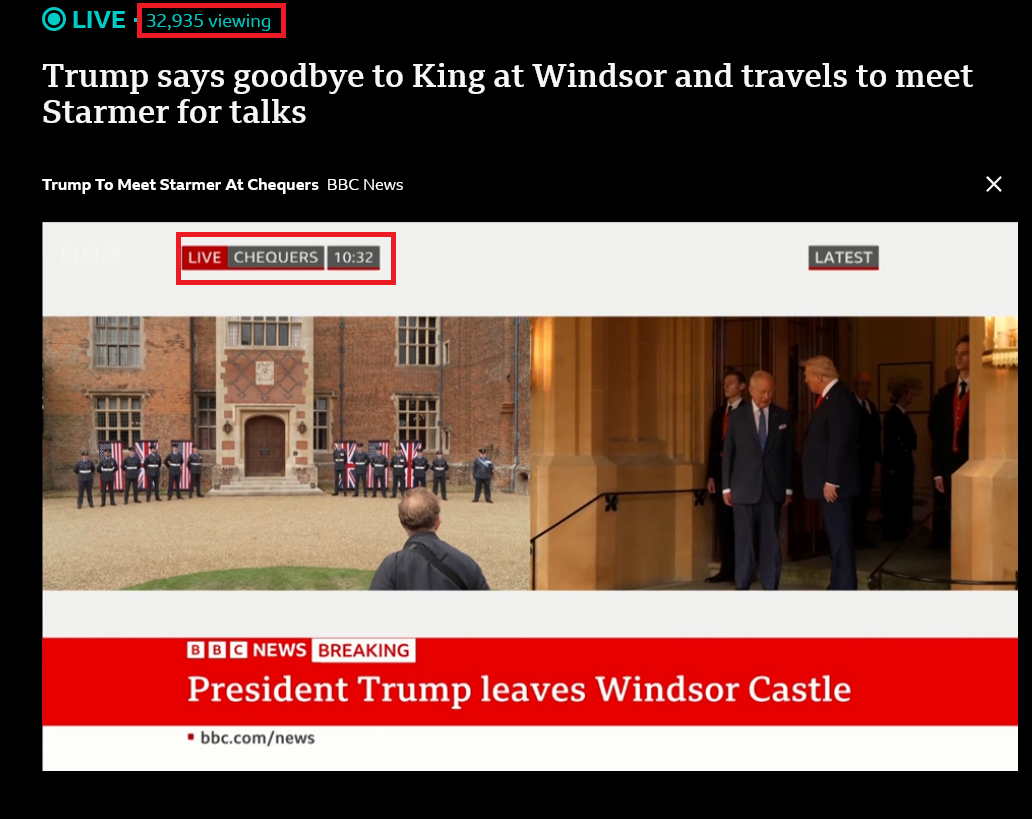The image size is (1032, 819).
Task: Click the BBC News source label
Action: click(x=365, y=185)
